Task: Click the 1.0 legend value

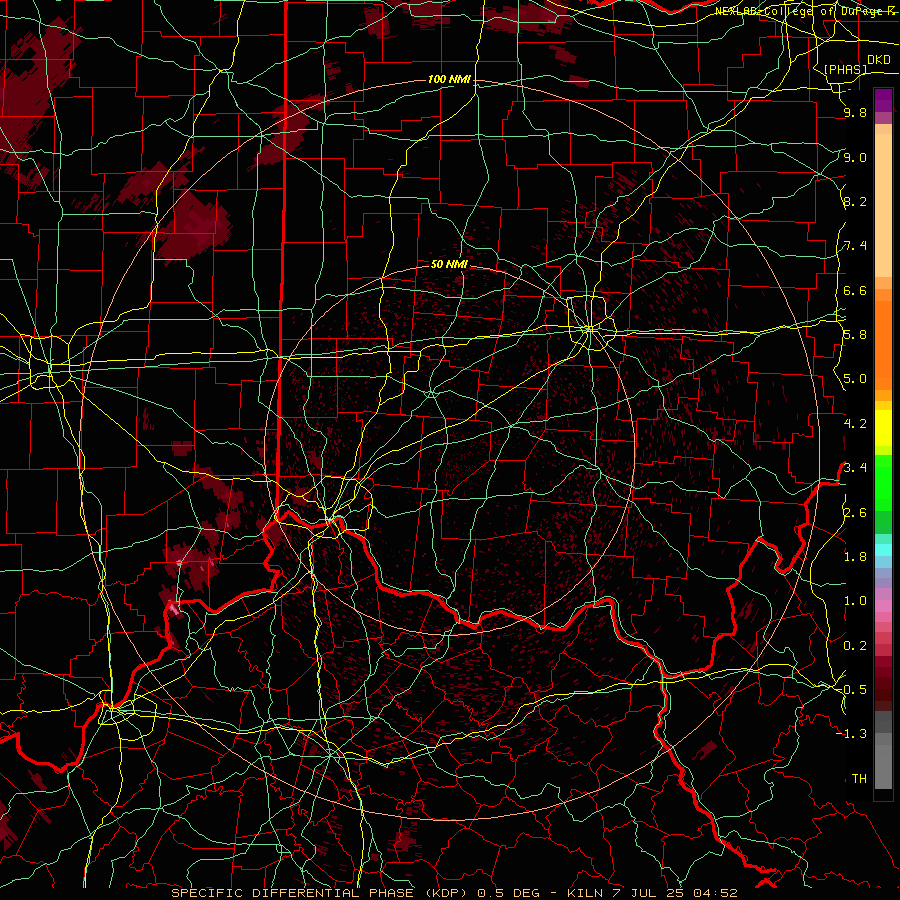Action: click(855, 601)
